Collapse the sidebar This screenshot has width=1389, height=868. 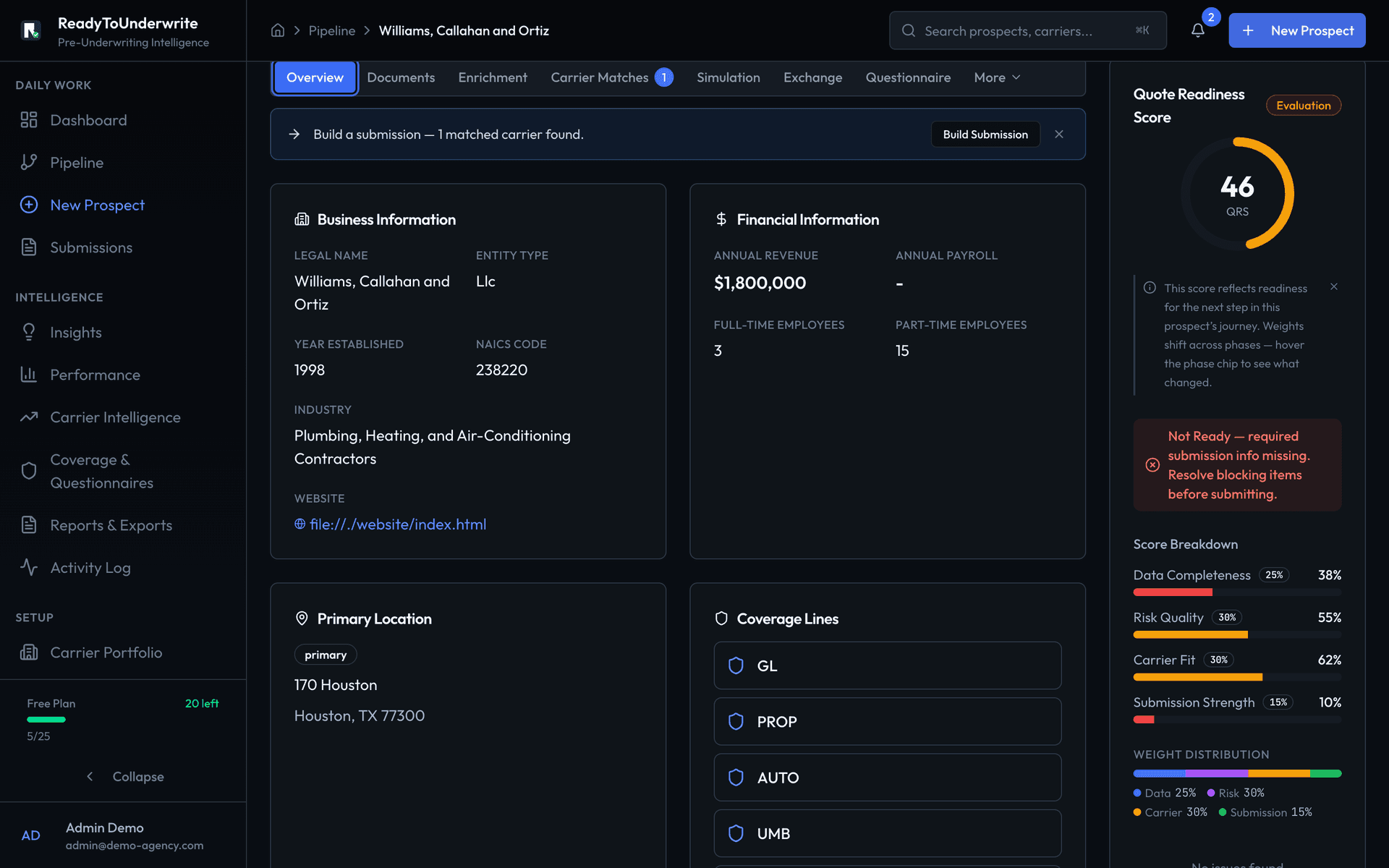[x=123, y=776]
